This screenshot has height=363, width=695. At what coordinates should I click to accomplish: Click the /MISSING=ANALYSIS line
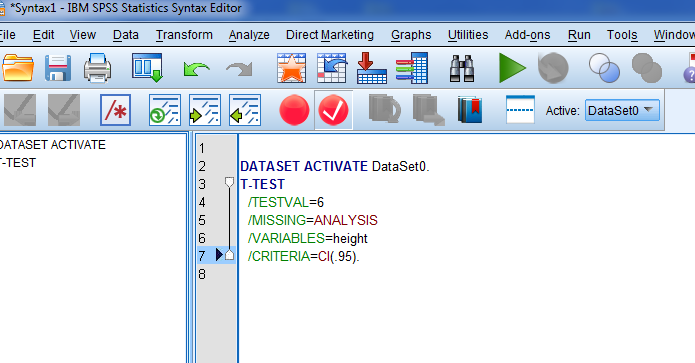click(312, 220)
